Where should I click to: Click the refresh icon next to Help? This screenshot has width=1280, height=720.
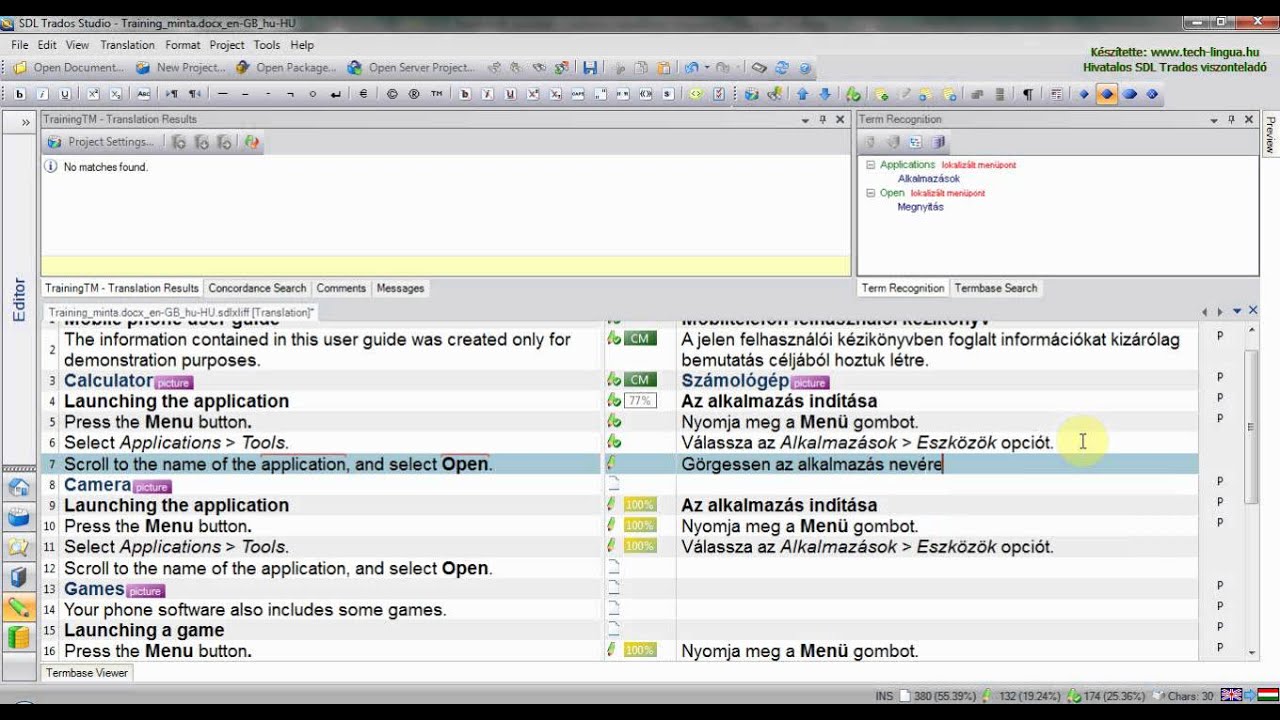click(x=782, y=68)
